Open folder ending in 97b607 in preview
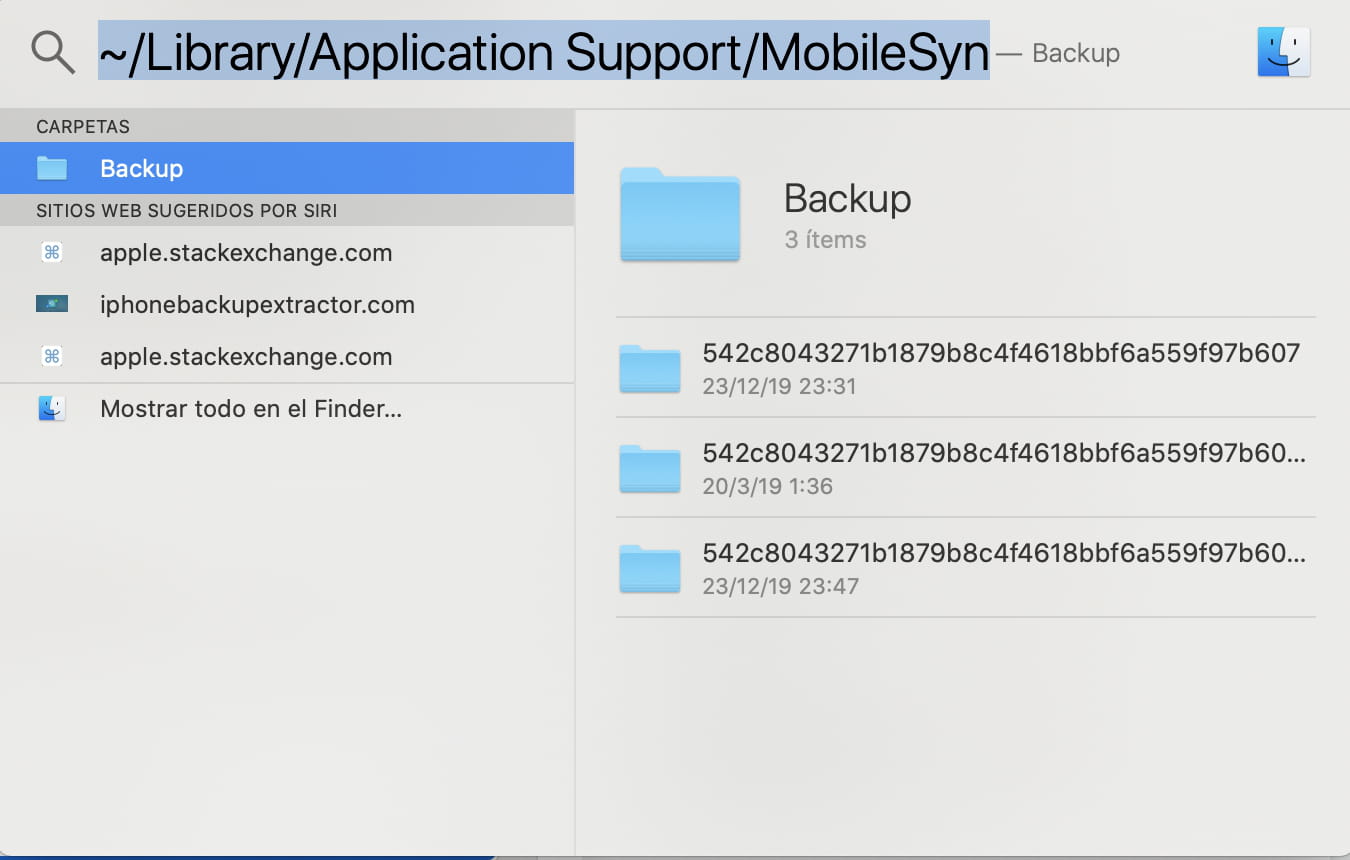 coord(1000,353)
